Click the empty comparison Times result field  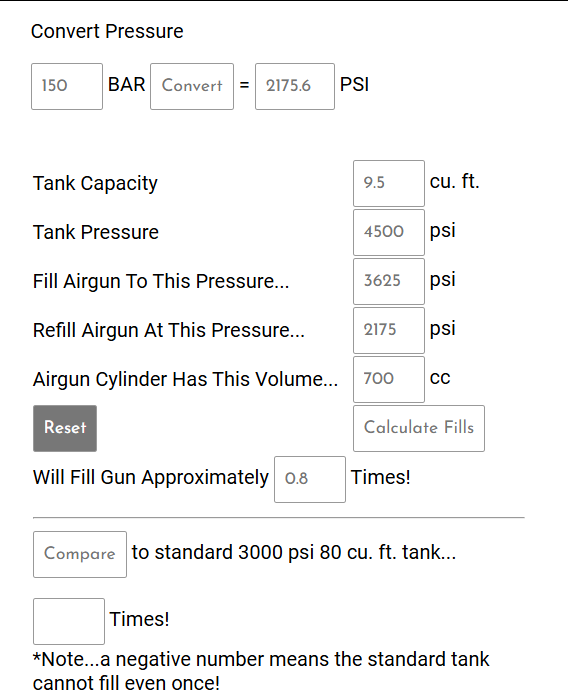pyautogui.click(x=69, y=621)
